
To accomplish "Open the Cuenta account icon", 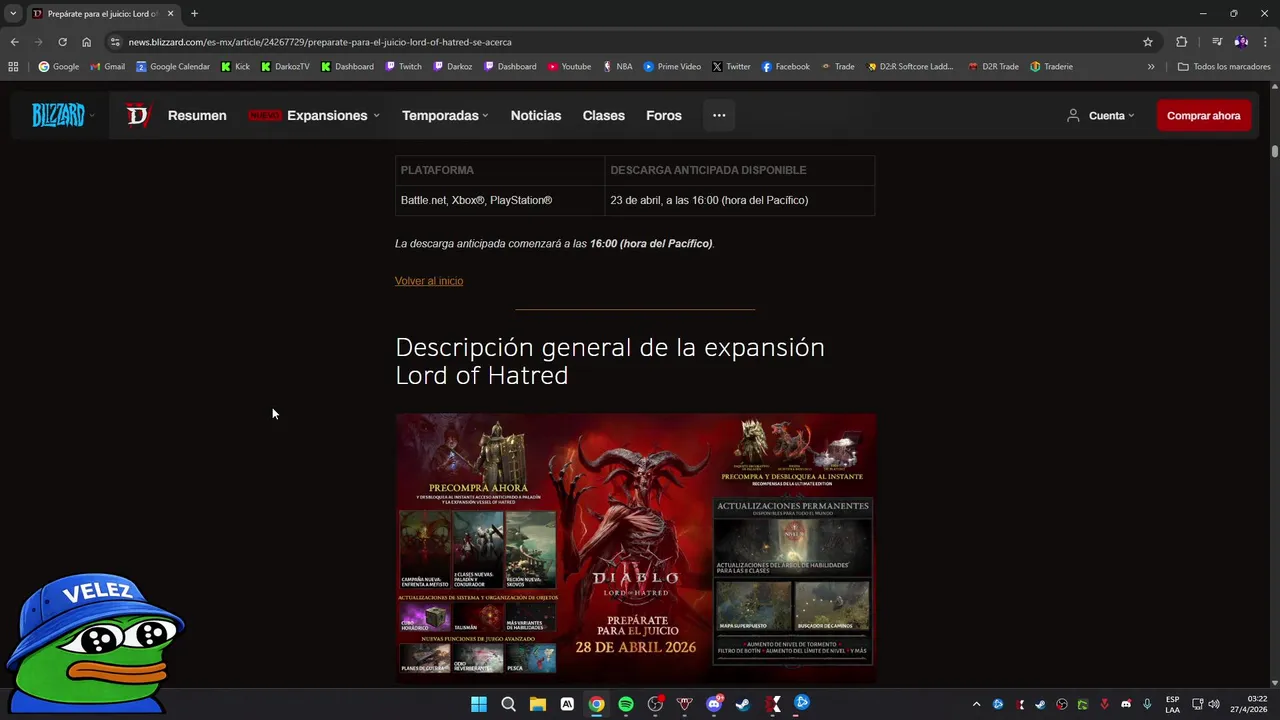I will 1073,116.
